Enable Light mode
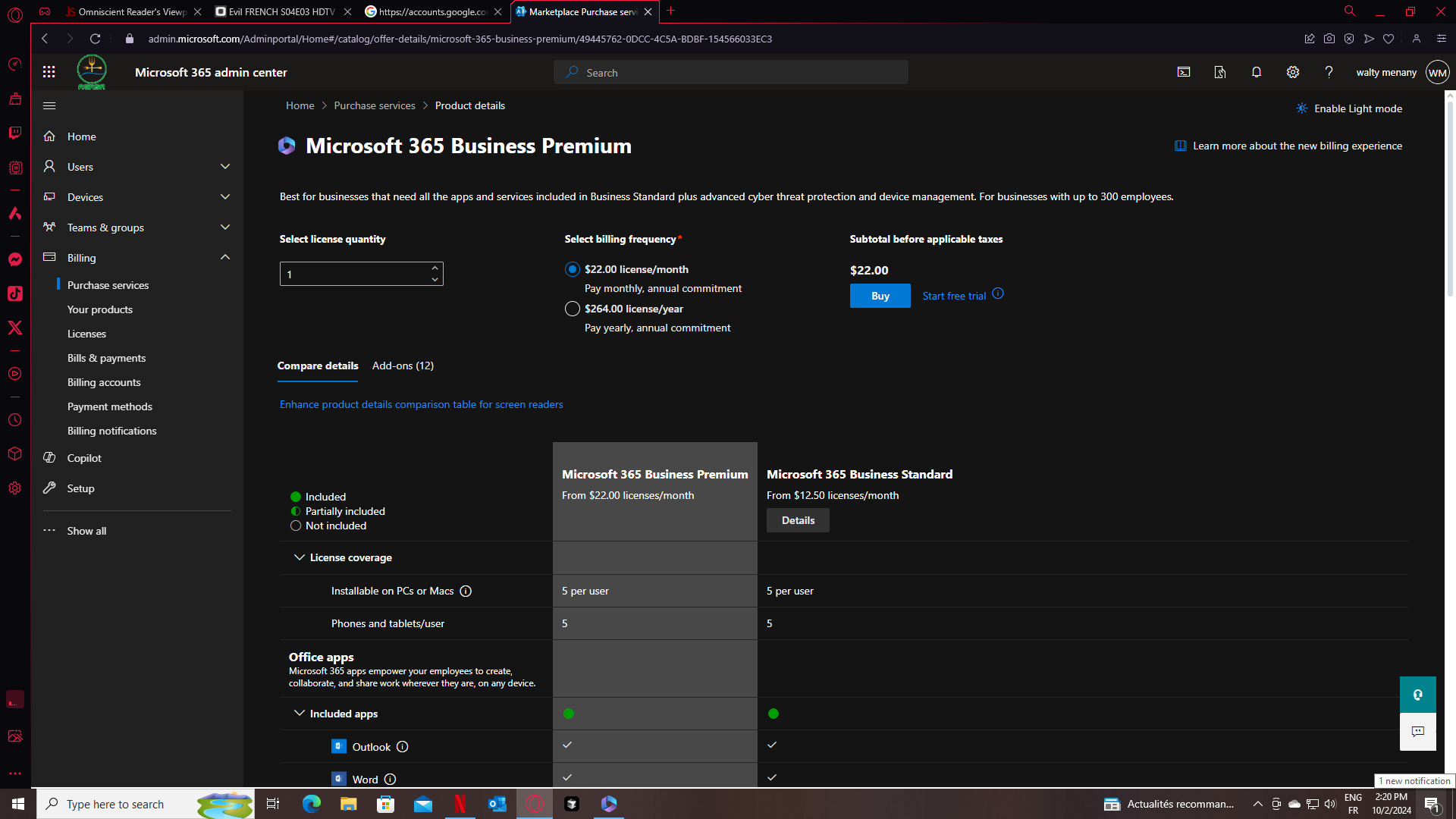Viewport: 1456px width, 819px height. [1349, 108]
